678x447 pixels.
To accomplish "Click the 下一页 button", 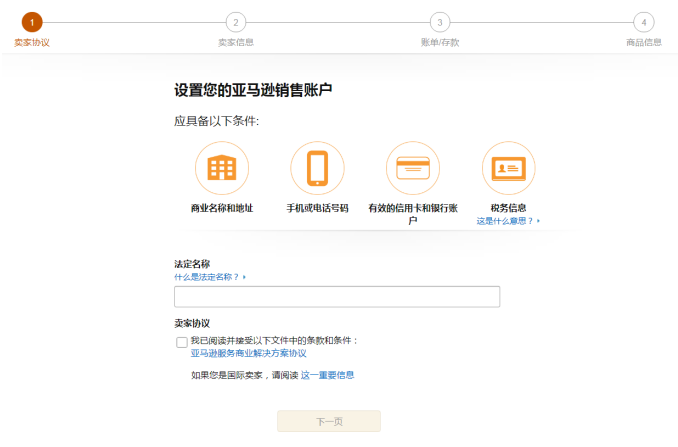I will pyautogui.click(x=329, y=421).
